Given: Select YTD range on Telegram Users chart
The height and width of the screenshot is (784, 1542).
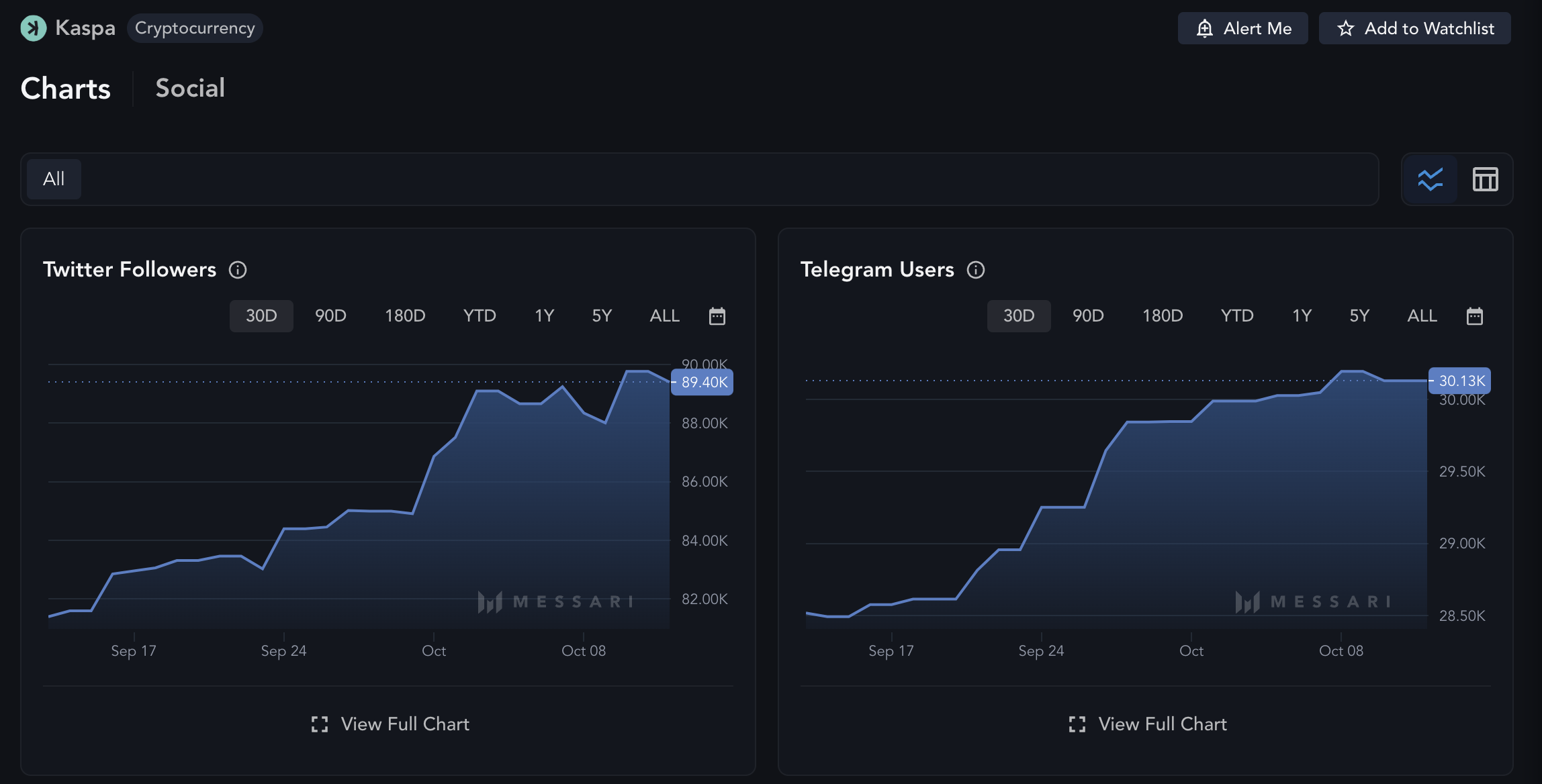Looking at the screenshot, I should [1236, 316].
